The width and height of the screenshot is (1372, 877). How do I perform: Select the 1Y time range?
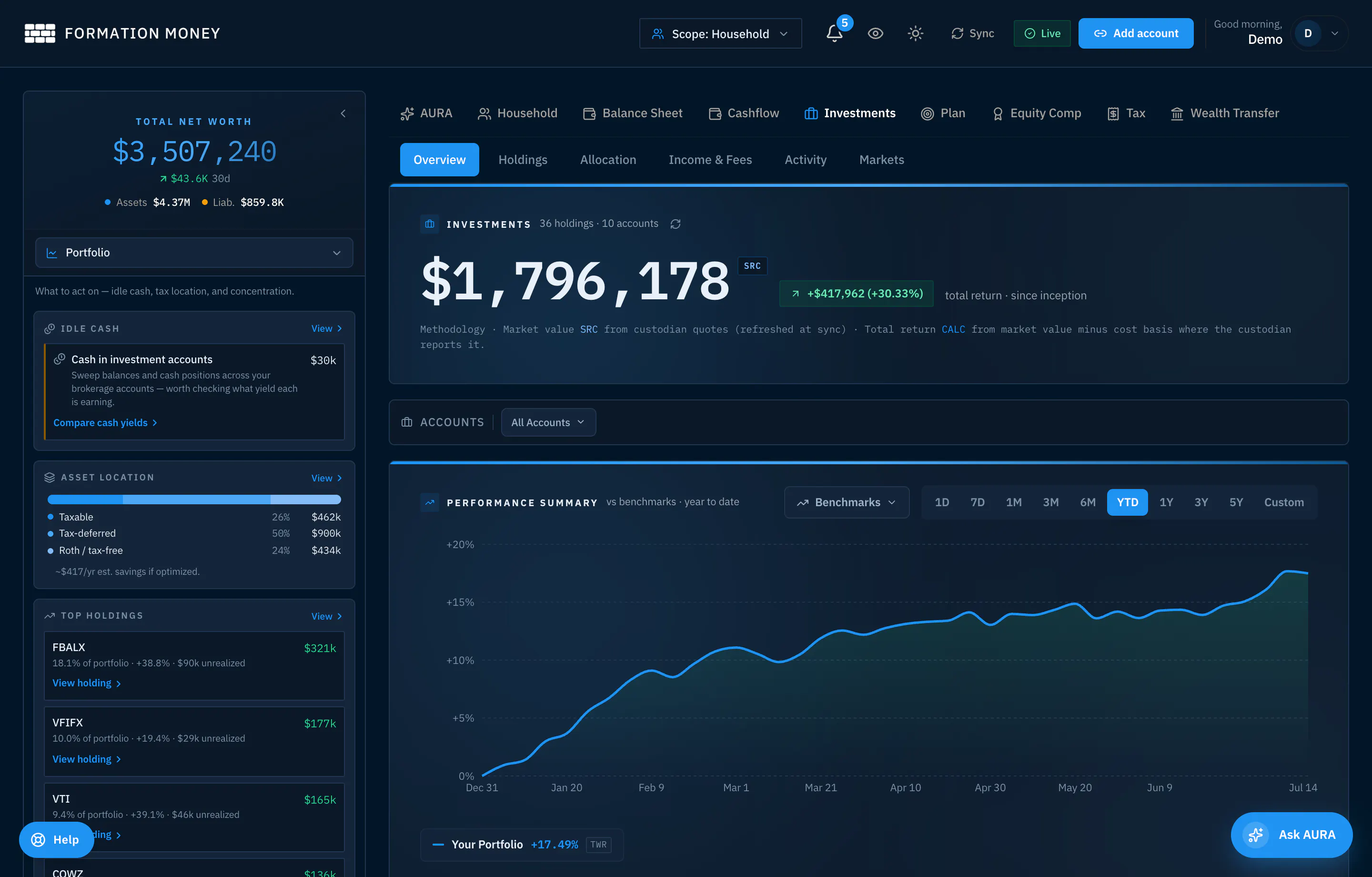click(1166, 502)
